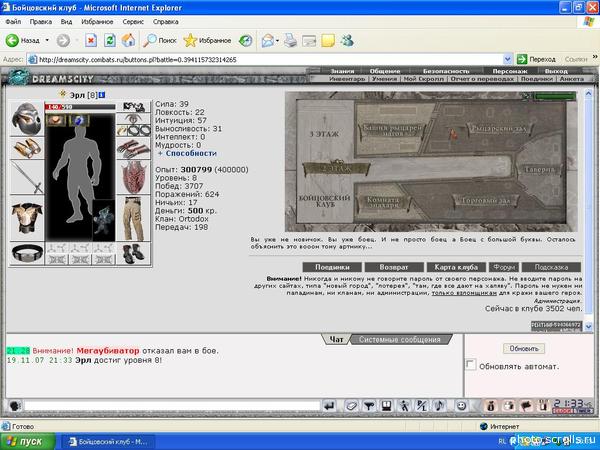Screen dimensions: 600x450
Task: Click the golden bracers equipment slot
Action: coord(26,148)
